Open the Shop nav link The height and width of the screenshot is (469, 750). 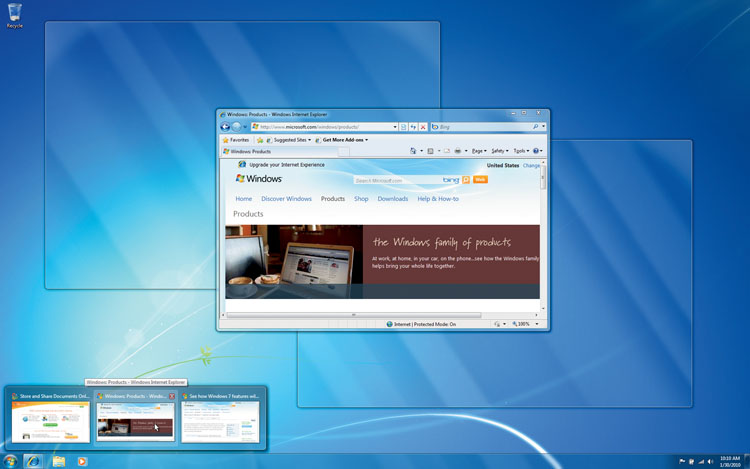(x=361, y=199)
